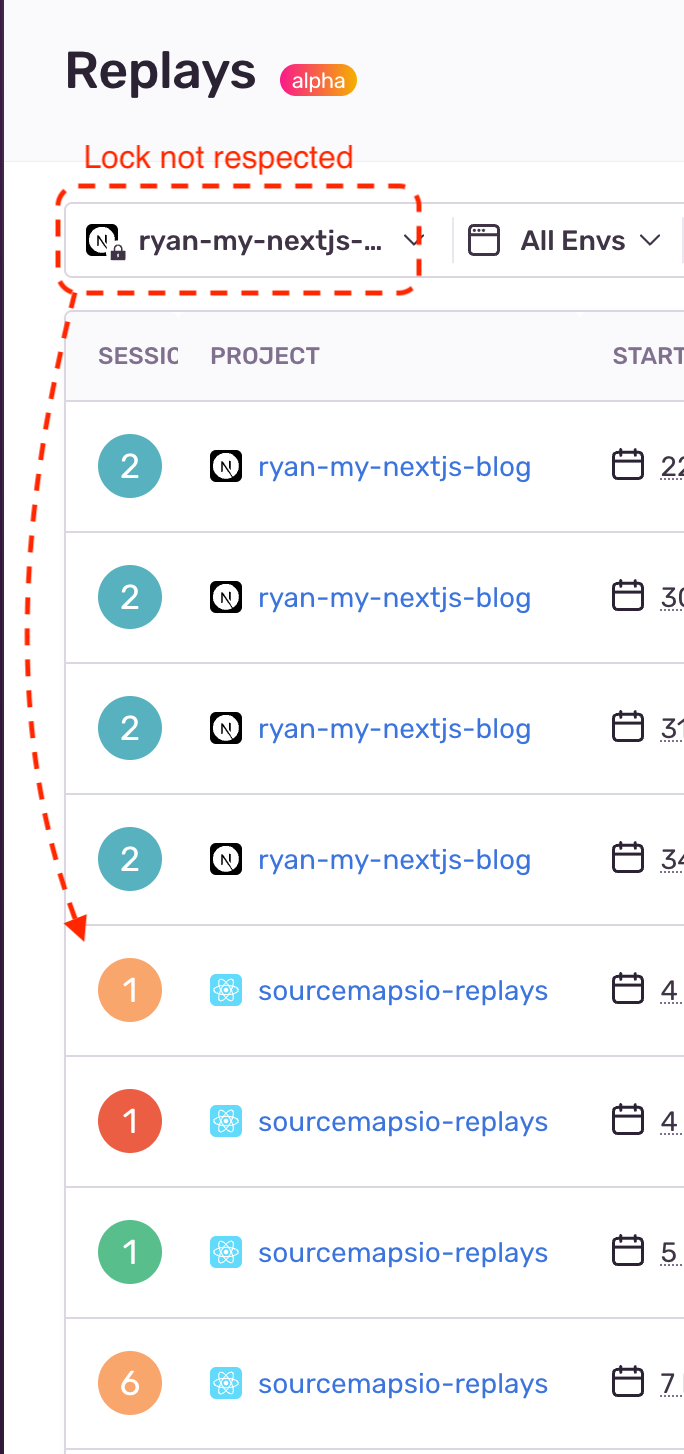Click the red session count badge showing 1
The image size is (684, 1454).
[129, 1121]
